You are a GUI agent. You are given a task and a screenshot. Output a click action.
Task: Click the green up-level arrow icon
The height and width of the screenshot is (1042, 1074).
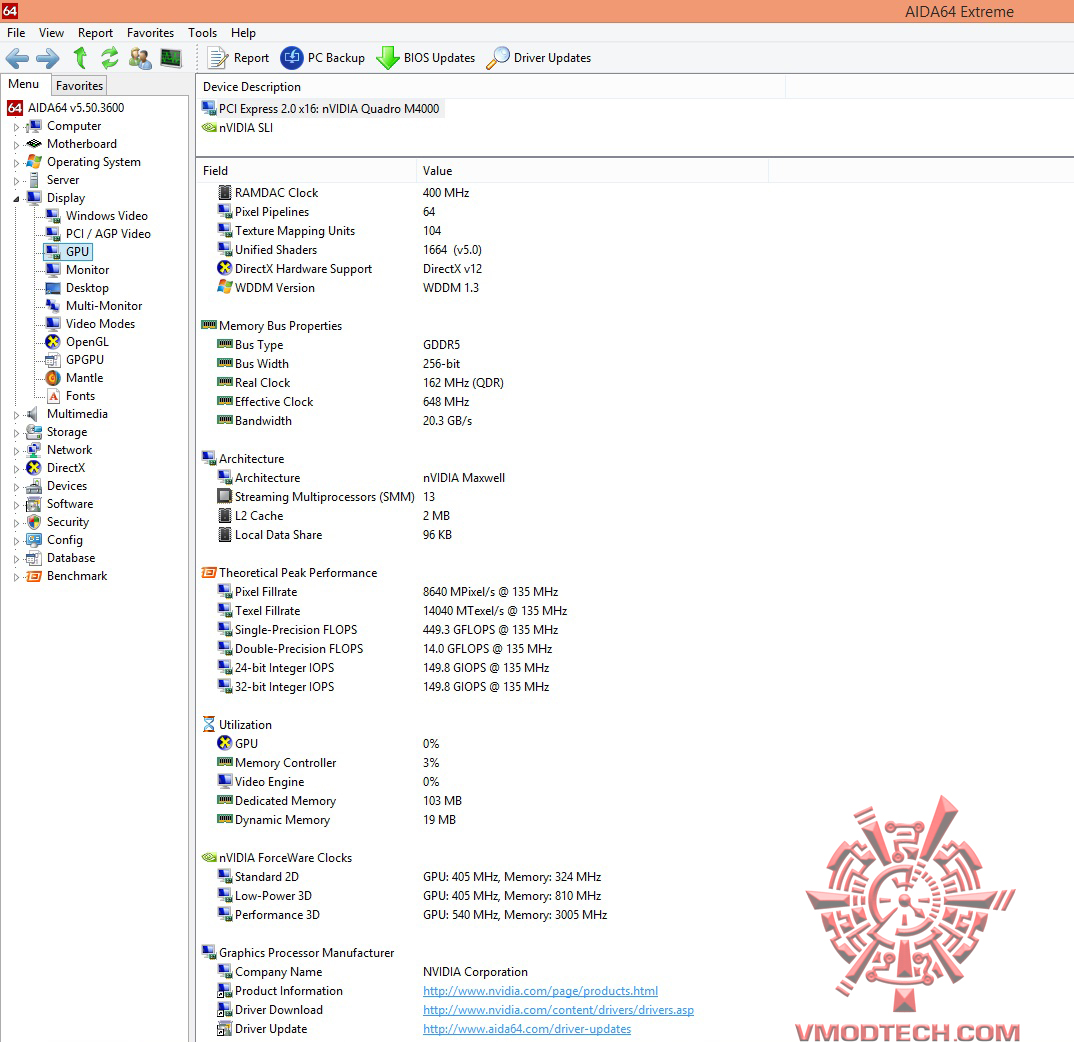click(80, 58)
